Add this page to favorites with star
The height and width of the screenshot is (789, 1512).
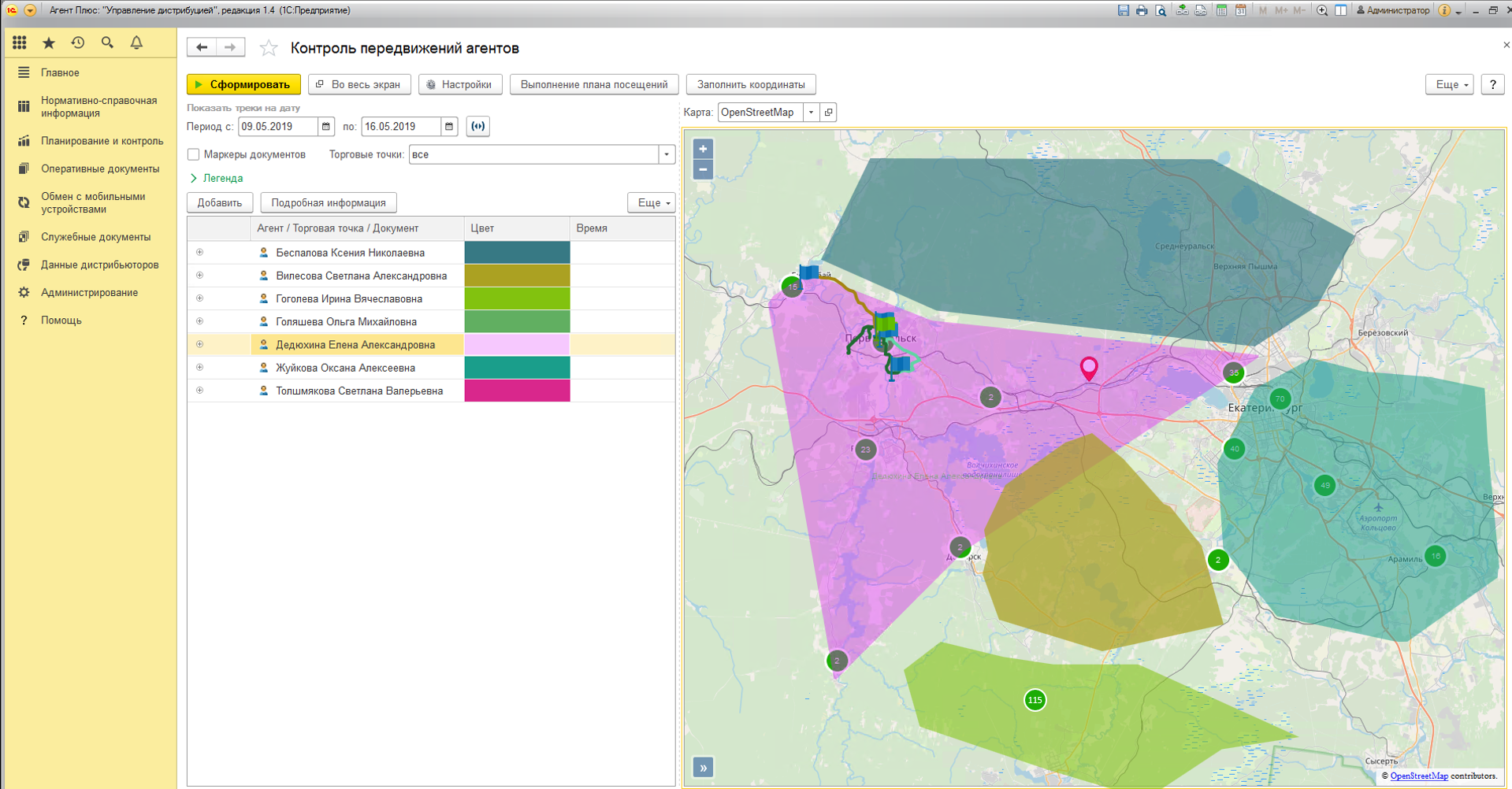click(269, 49)
